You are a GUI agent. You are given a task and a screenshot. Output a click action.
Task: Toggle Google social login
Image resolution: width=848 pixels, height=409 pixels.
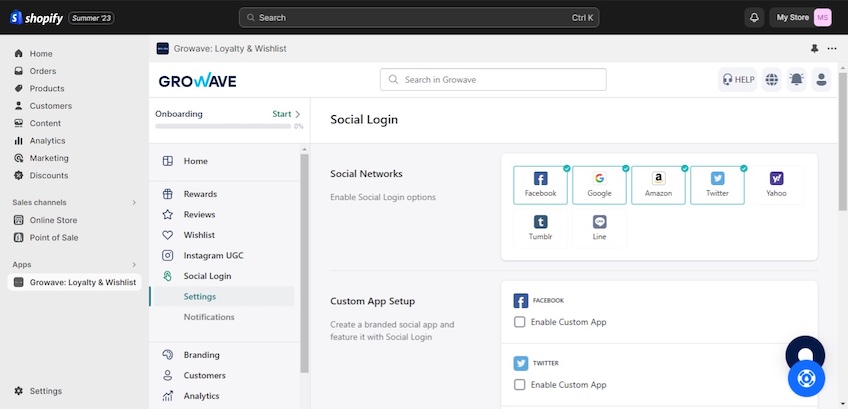tap(599, 185)
